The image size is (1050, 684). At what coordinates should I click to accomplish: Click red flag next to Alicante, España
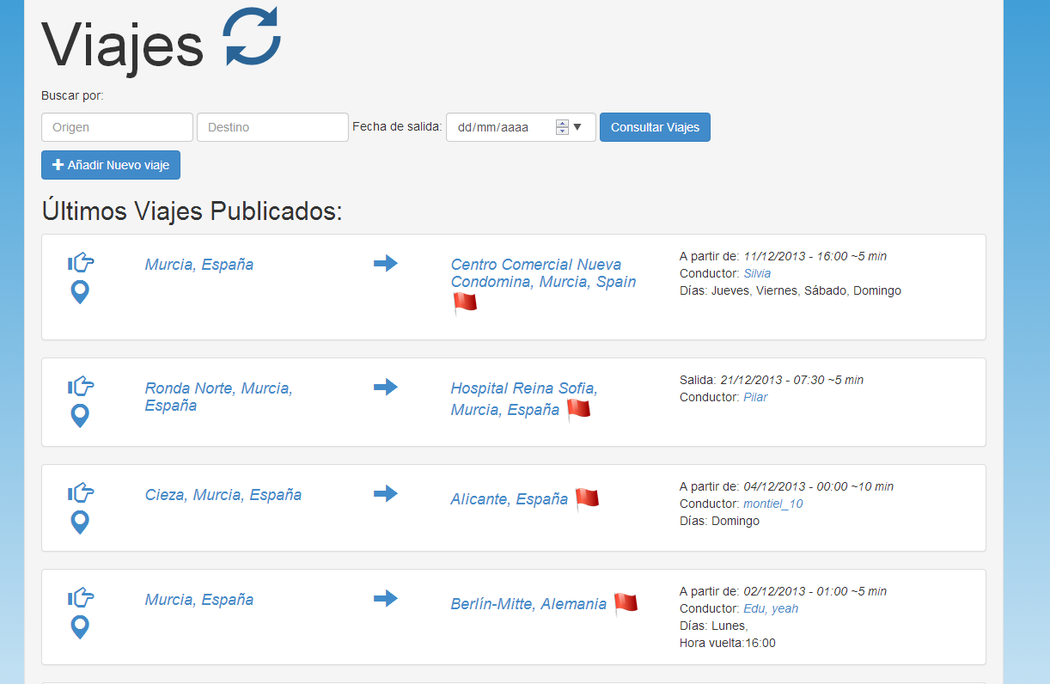click(587, 498)
